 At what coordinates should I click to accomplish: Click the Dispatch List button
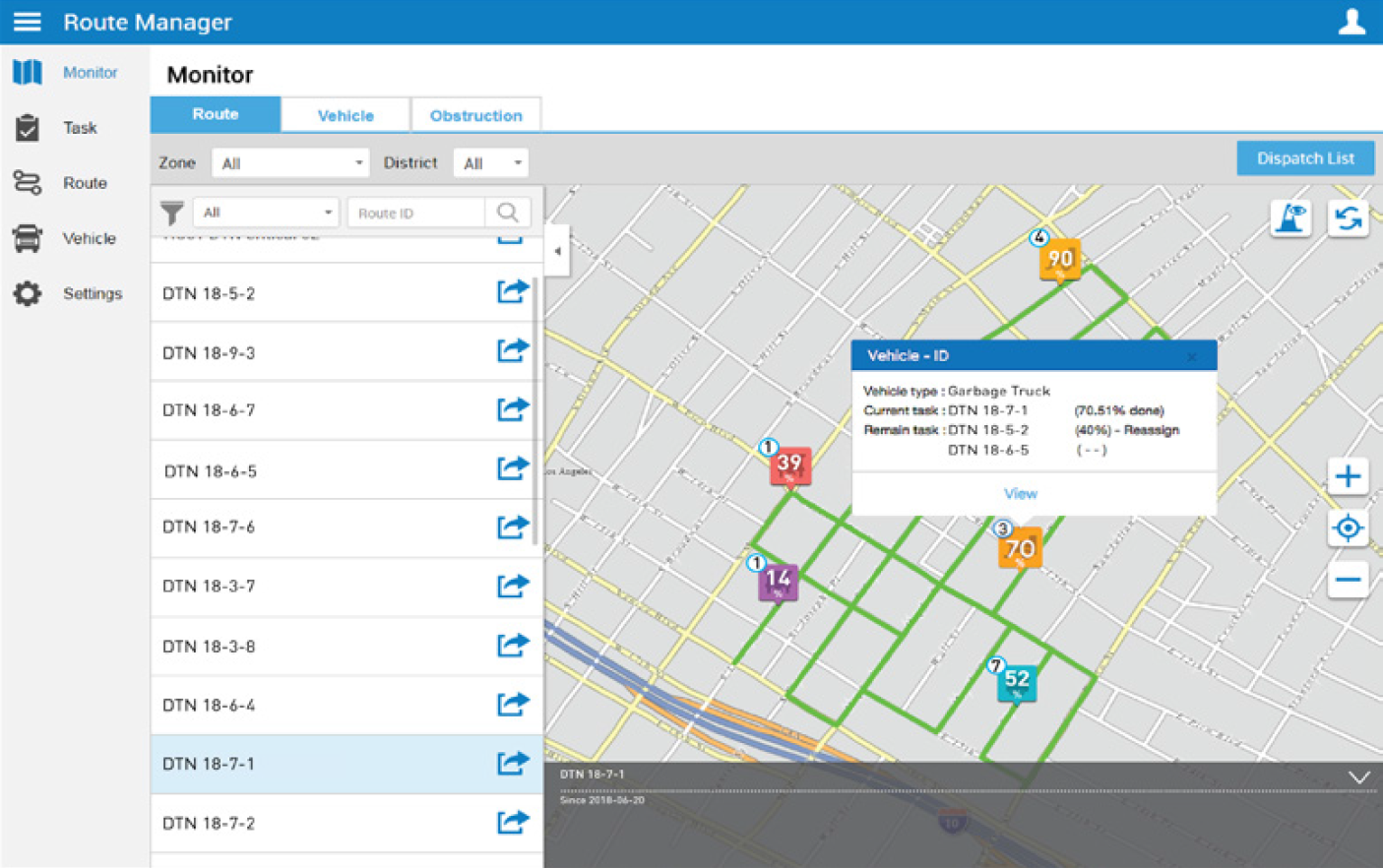[1304, 158]
